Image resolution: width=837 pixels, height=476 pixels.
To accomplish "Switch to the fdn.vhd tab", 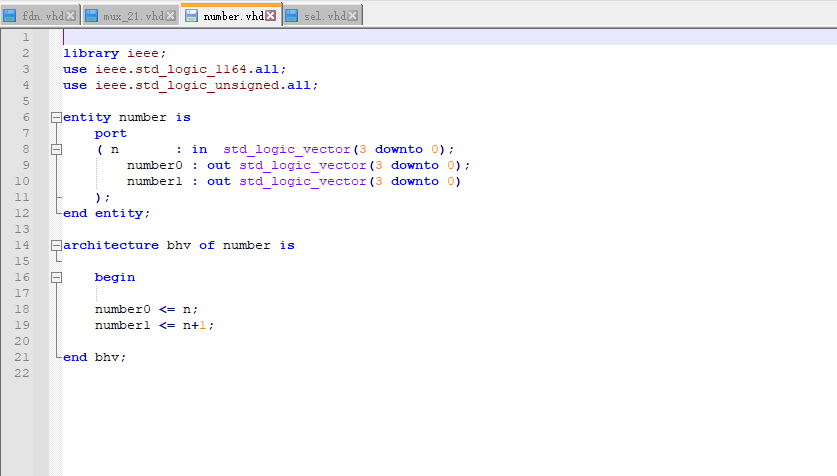I will click(x=40, y=15).
